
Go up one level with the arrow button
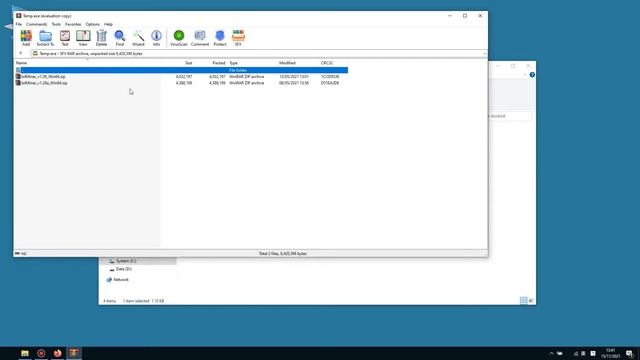(x=20, y=53)
